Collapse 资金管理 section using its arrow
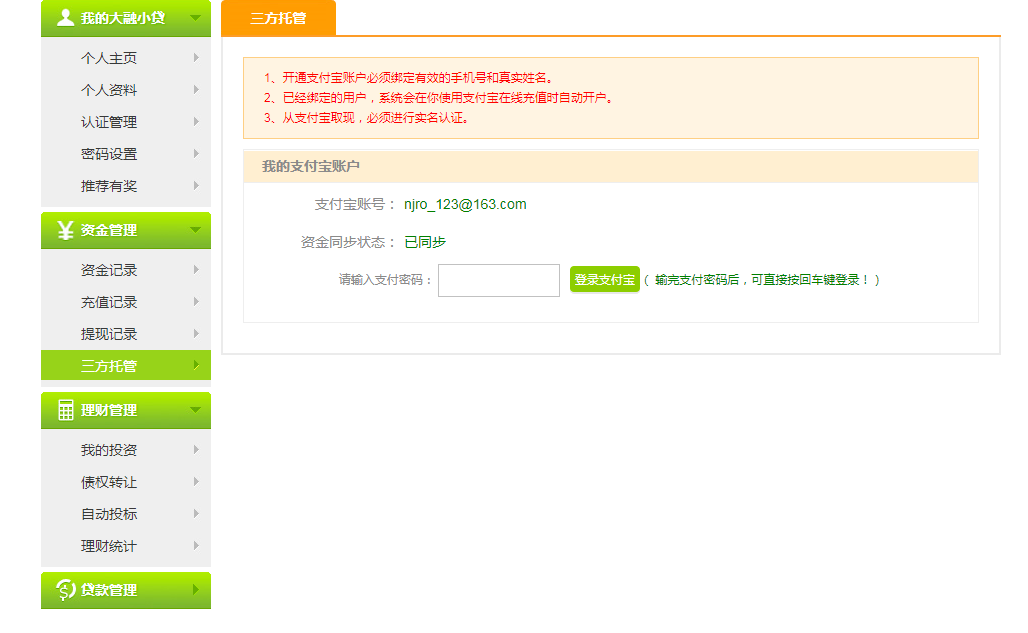 click(x=195, y=230)
